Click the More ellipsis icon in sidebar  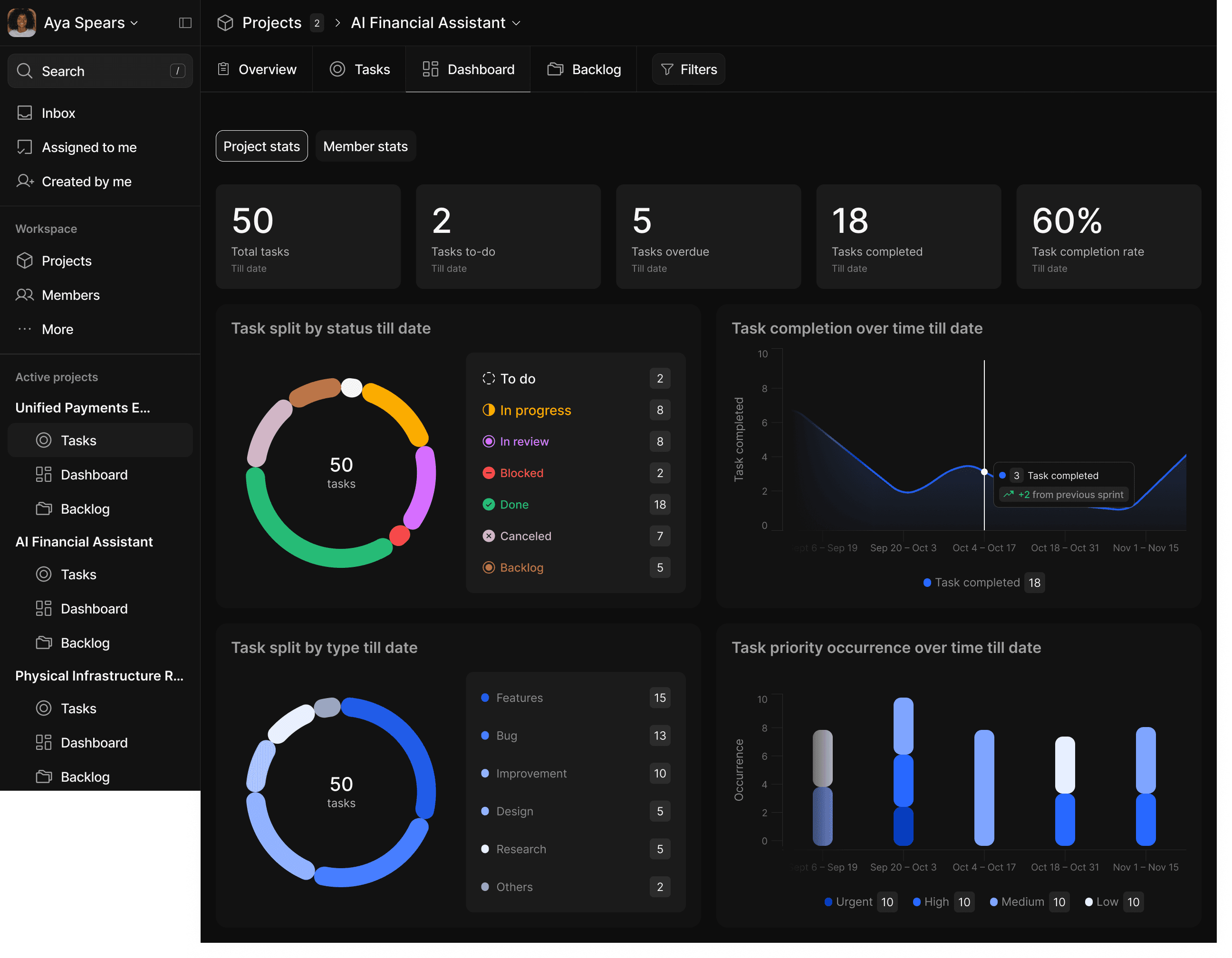click(24, 329)
